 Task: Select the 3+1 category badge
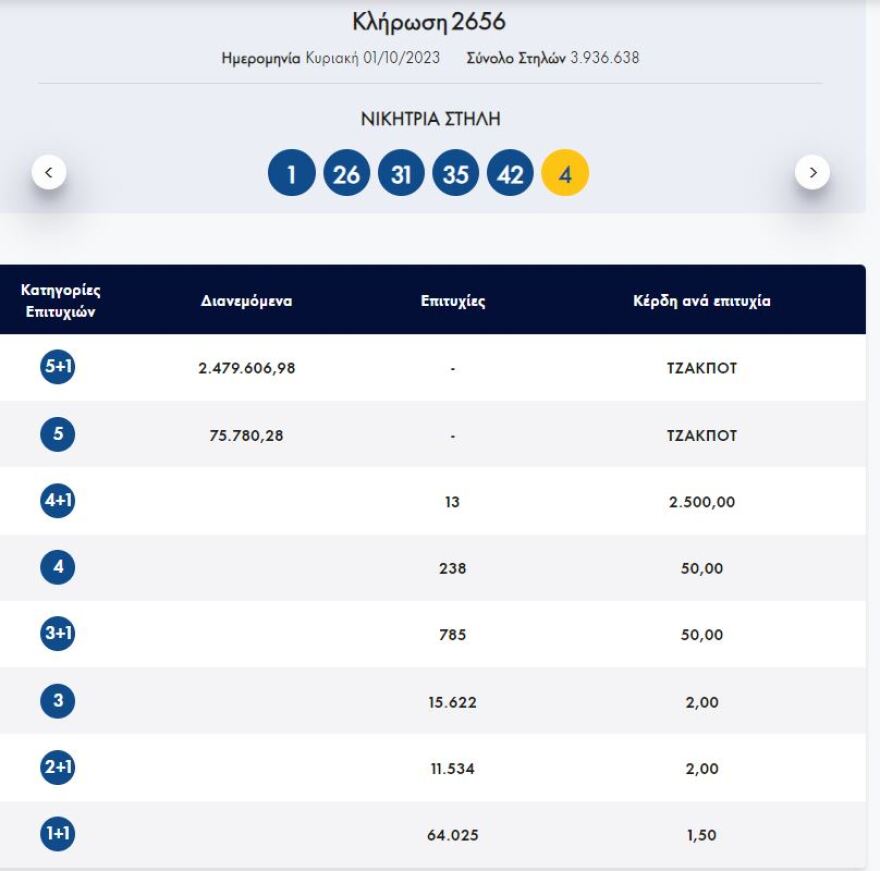pyautogui.click(x=58, y=635)
